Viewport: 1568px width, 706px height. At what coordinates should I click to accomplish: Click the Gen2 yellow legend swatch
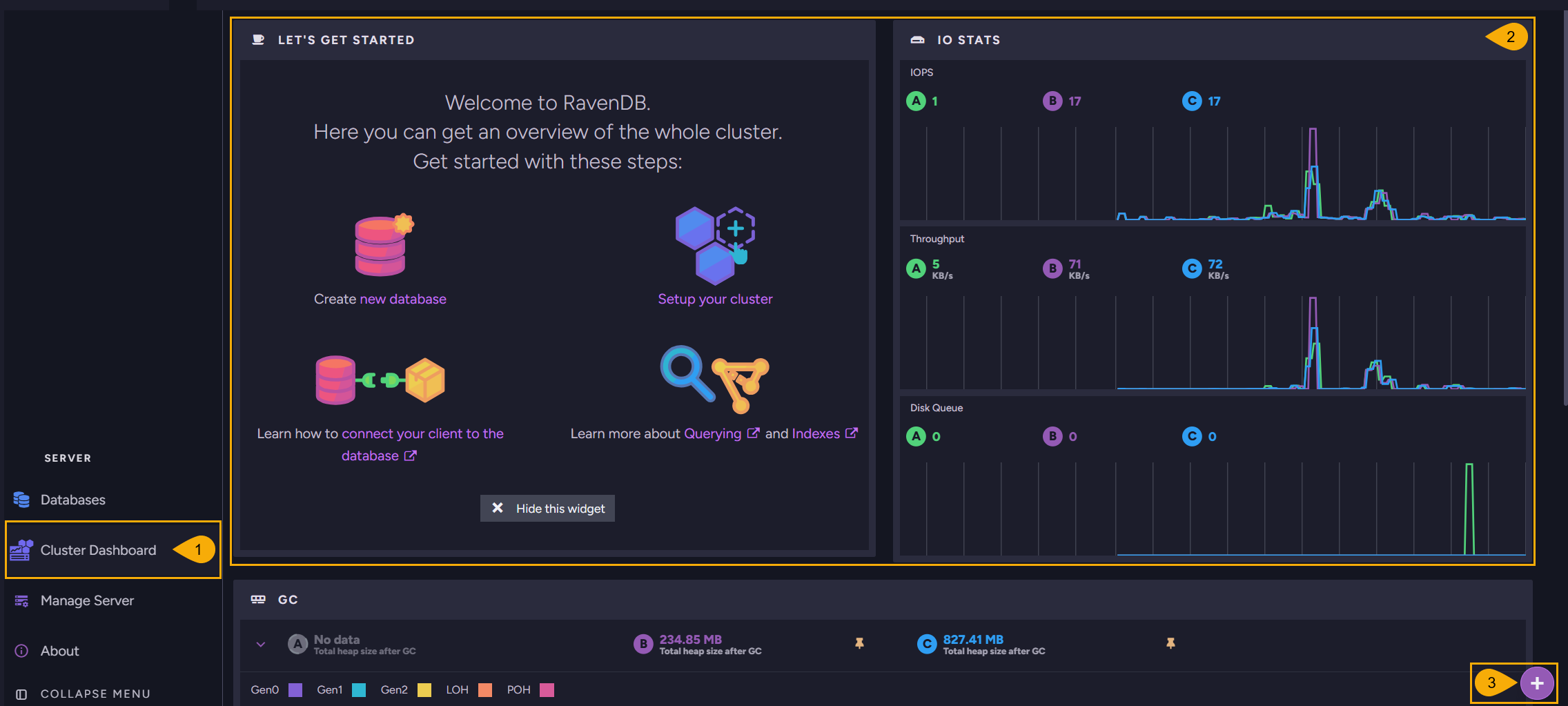(x=424, y=690)
